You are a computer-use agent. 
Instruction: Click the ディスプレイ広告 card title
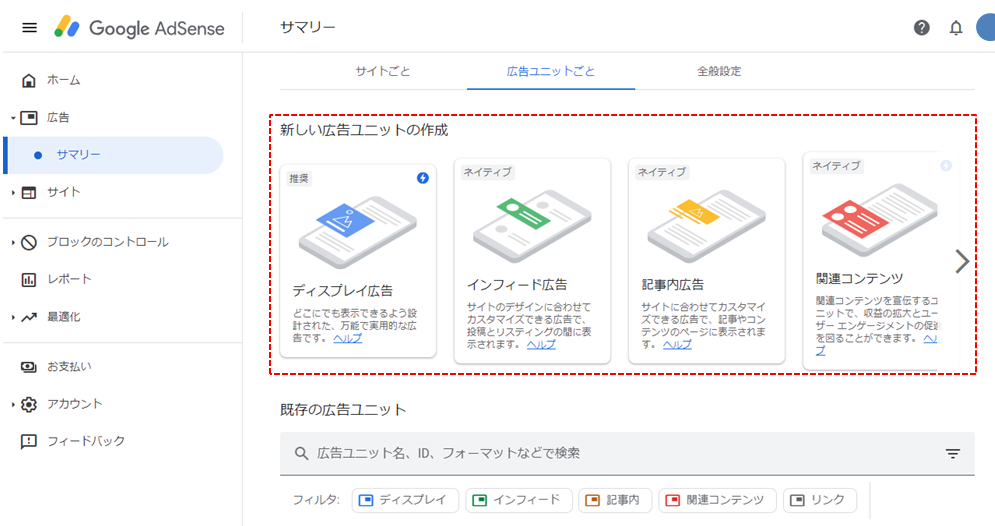pyautogui.click(x=343, y=291)
